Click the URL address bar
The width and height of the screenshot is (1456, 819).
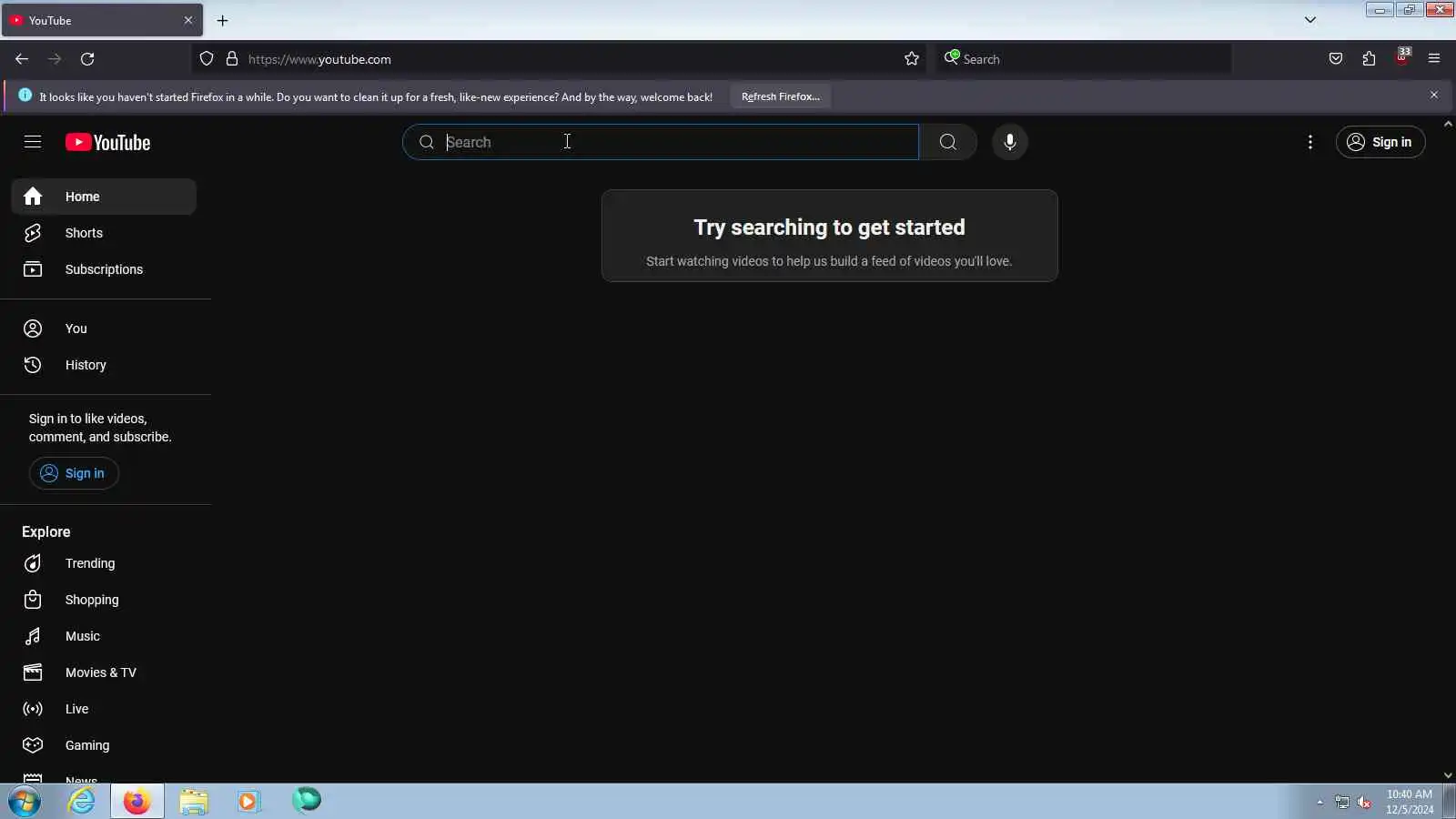point(557,59)
